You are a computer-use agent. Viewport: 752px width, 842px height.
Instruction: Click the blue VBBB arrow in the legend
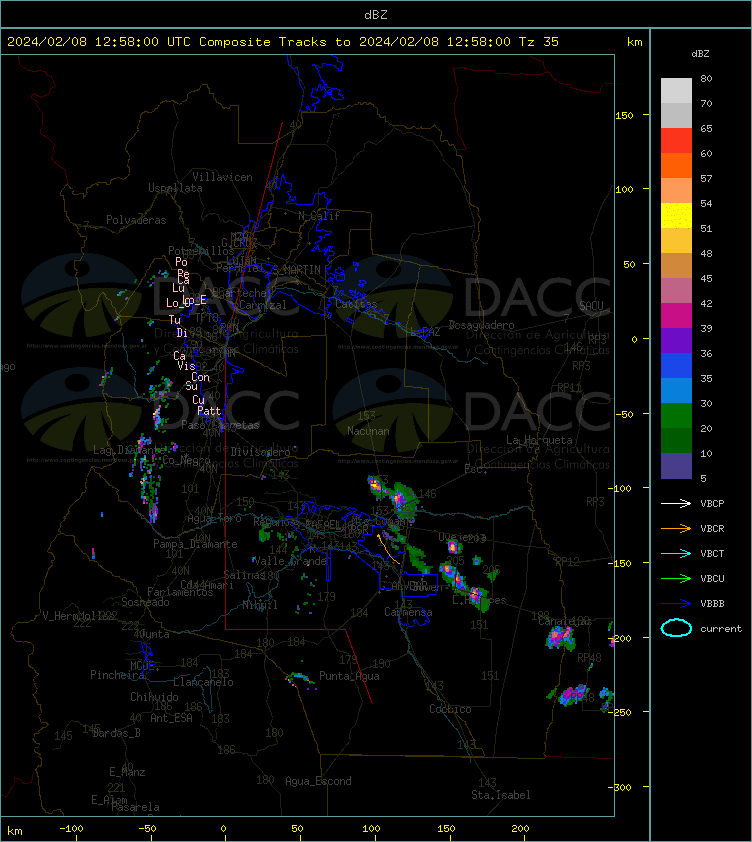click(676, 604)
